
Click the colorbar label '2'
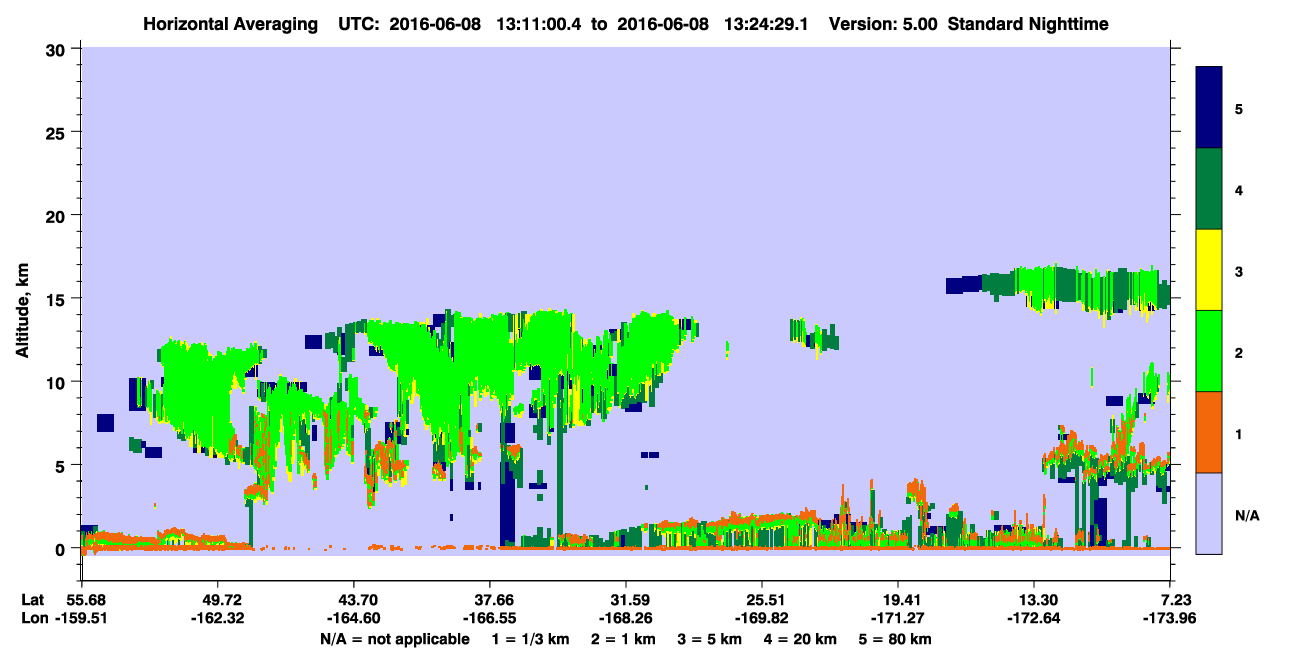[x=1240, y=352]
